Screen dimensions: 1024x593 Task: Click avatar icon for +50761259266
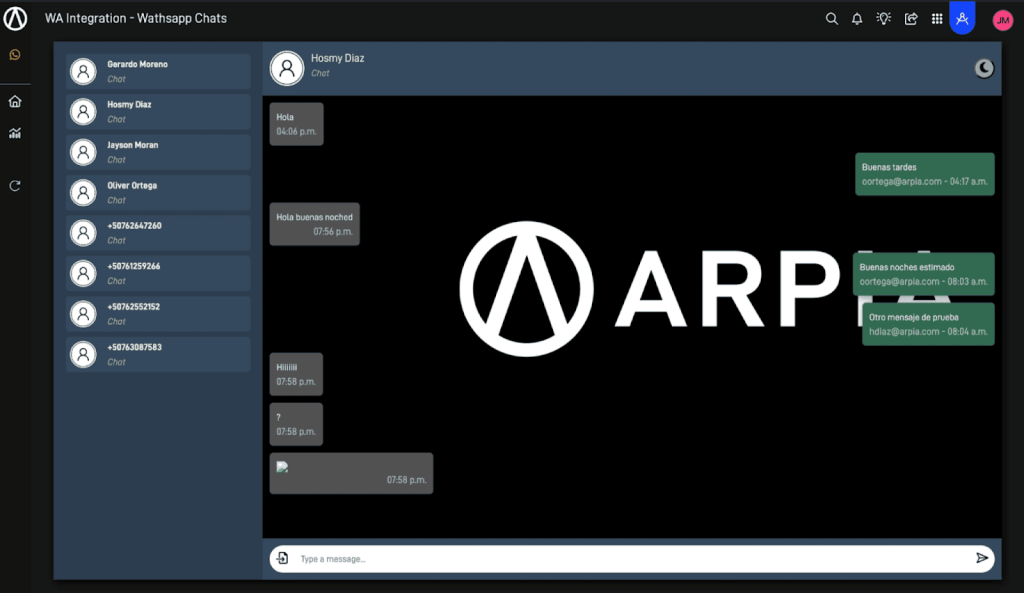(83, 274)
